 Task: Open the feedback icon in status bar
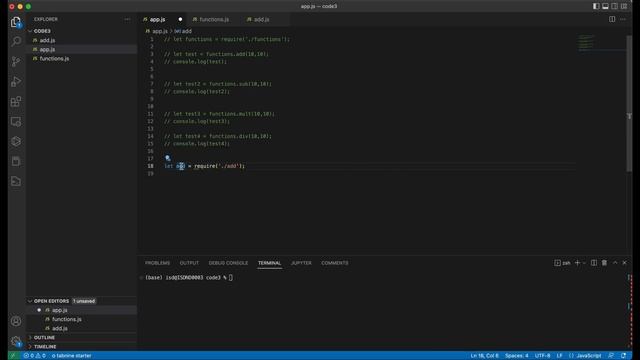[611, 356]
